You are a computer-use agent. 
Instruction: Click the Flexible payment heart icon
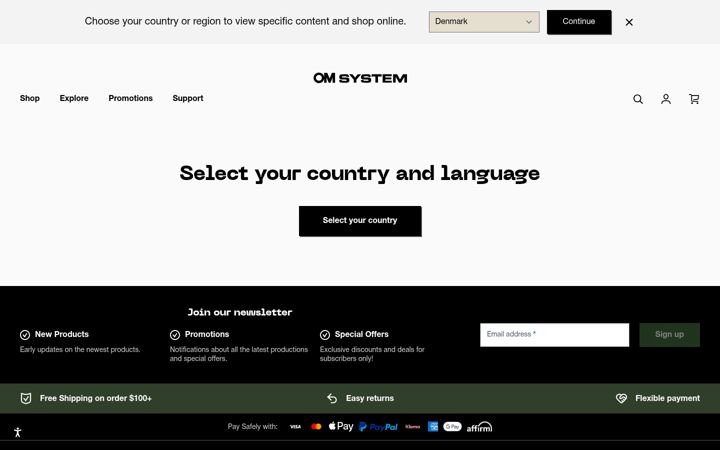click(x=621, y=398)
